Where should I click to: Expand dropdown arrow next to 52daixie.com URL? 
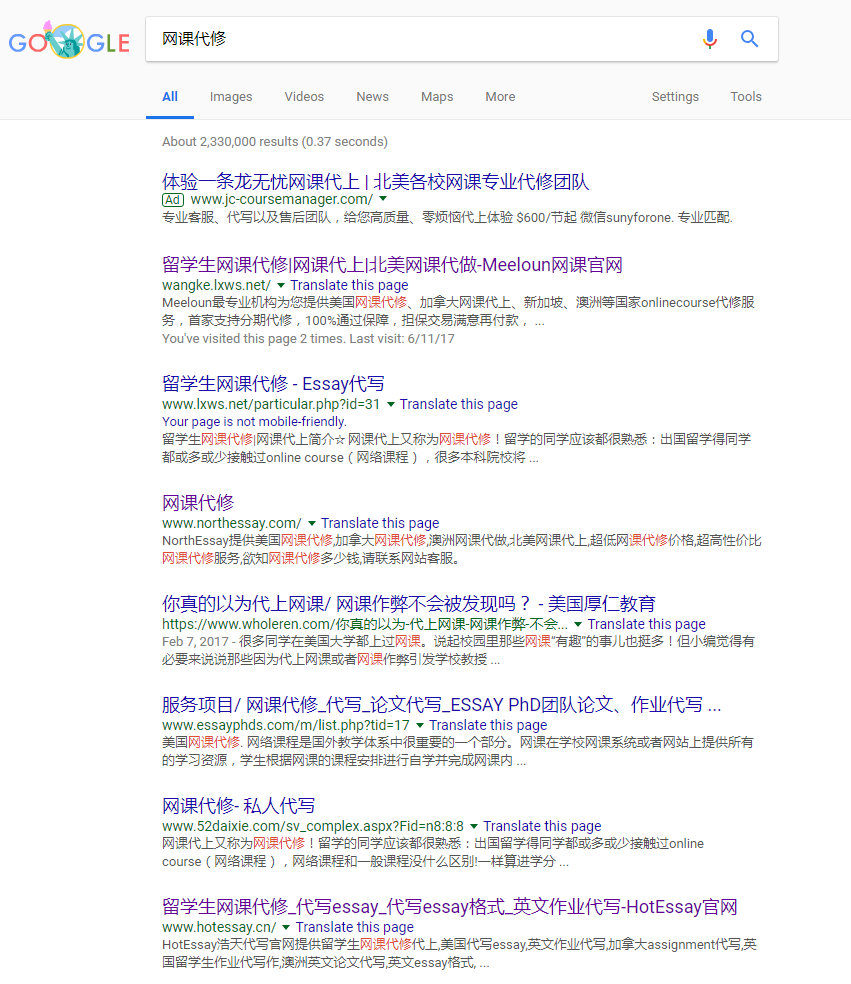point(474,826)
